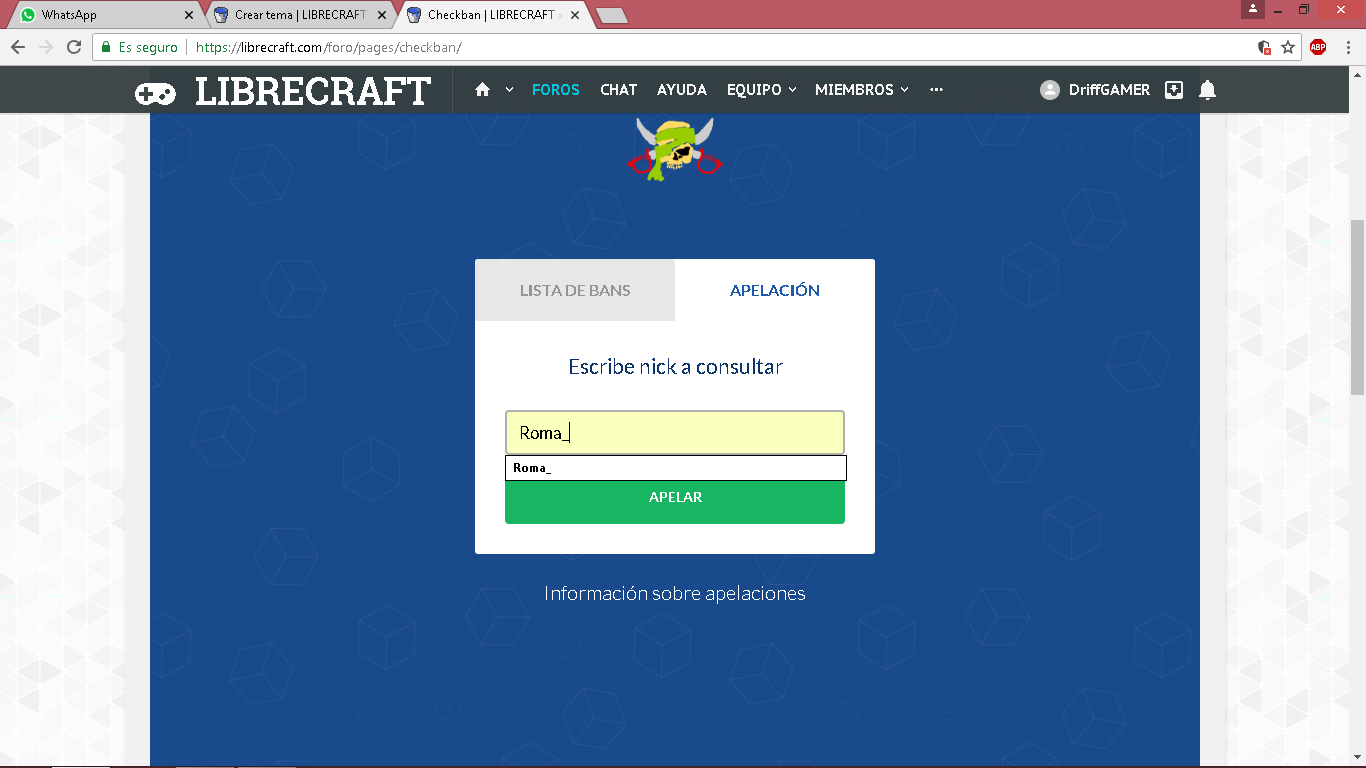This screenshot has width=1366, height=768.
Task: Open DriffGAMER user account menu
Action: coord(1109,89)
